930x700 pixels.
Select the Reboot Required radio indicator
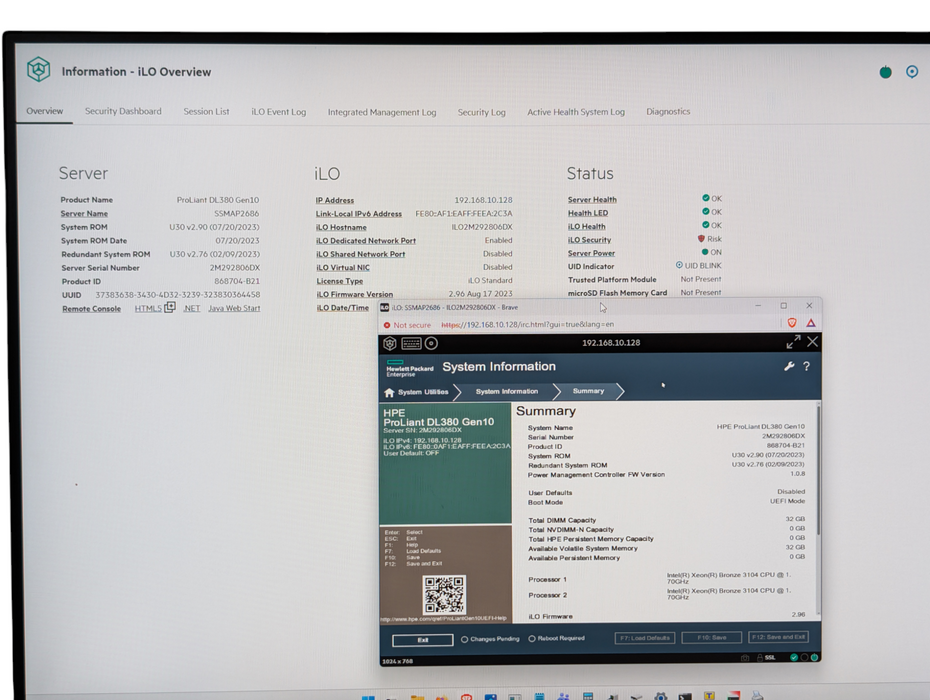pyautogui.click(x=532, y=638)
